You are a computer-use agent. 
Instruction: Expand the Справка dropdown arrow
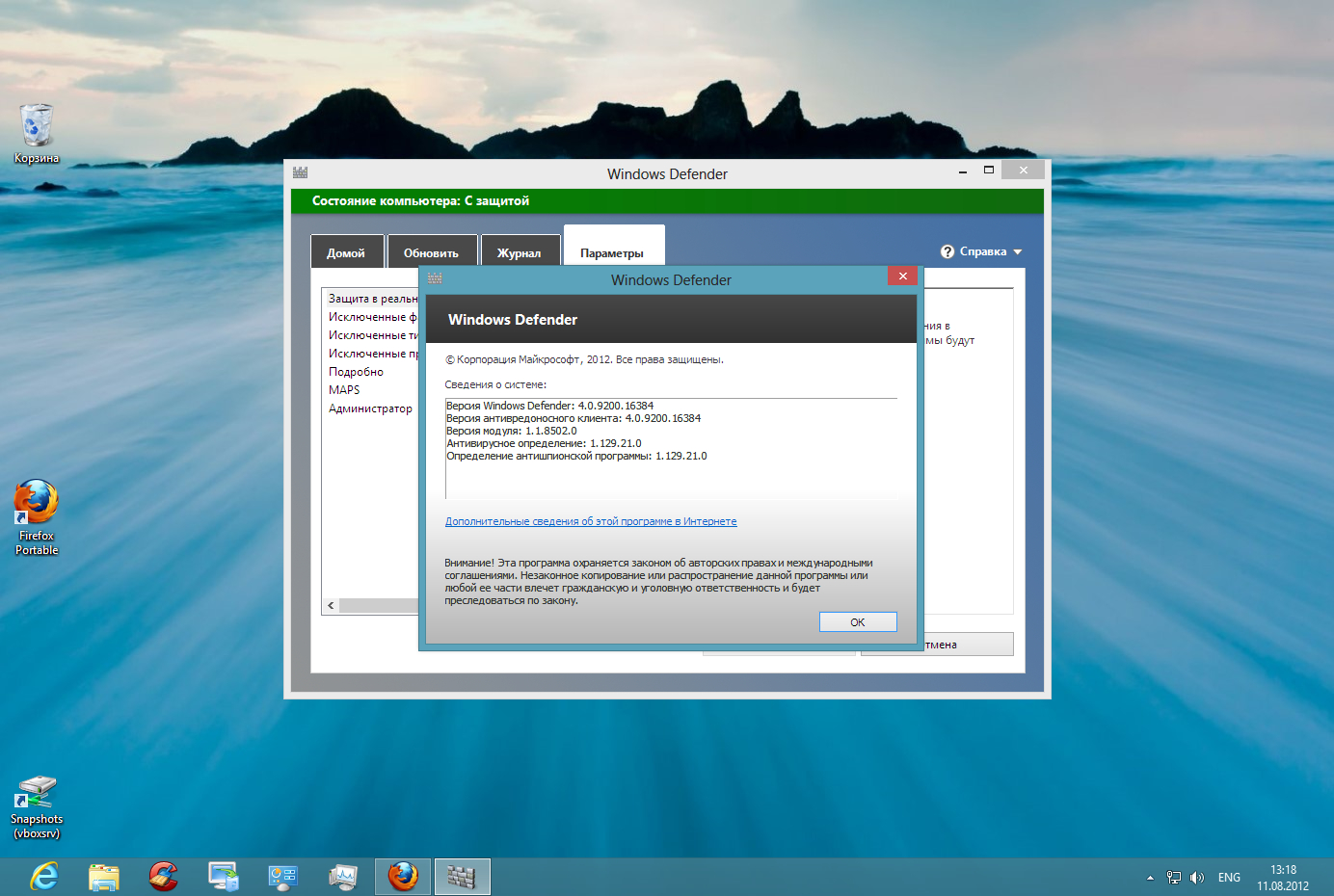pos(1018,252)
